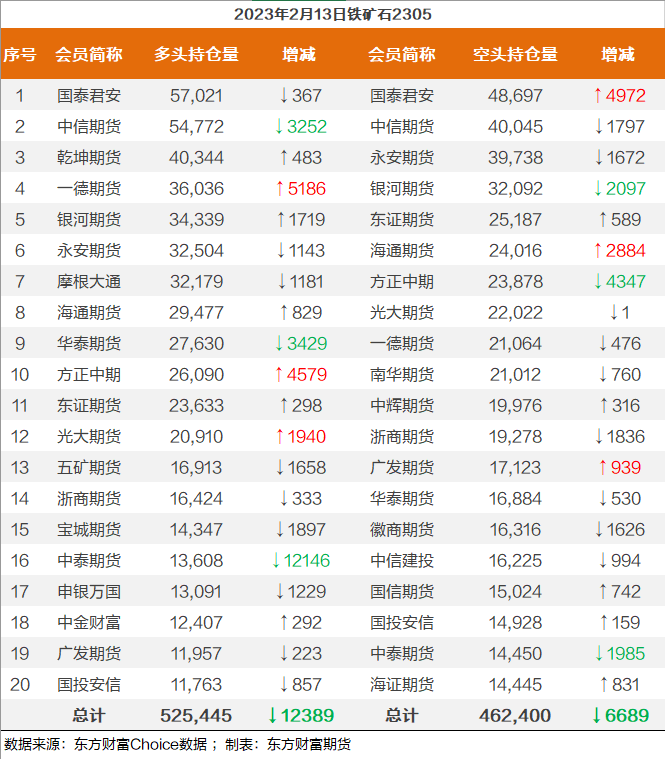665x759 pixels.
Task: Click the green down arrow in total 6689
Action: 596,716
